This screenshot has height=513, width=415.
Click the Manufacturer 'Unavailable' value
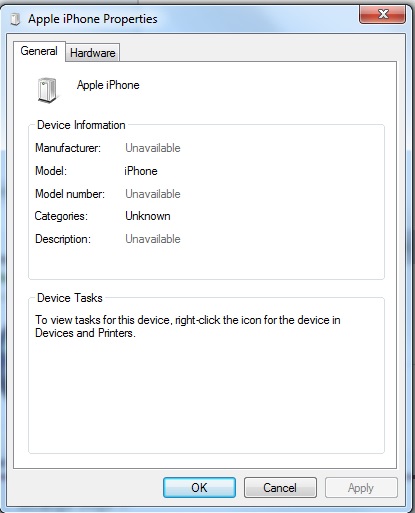153,148
